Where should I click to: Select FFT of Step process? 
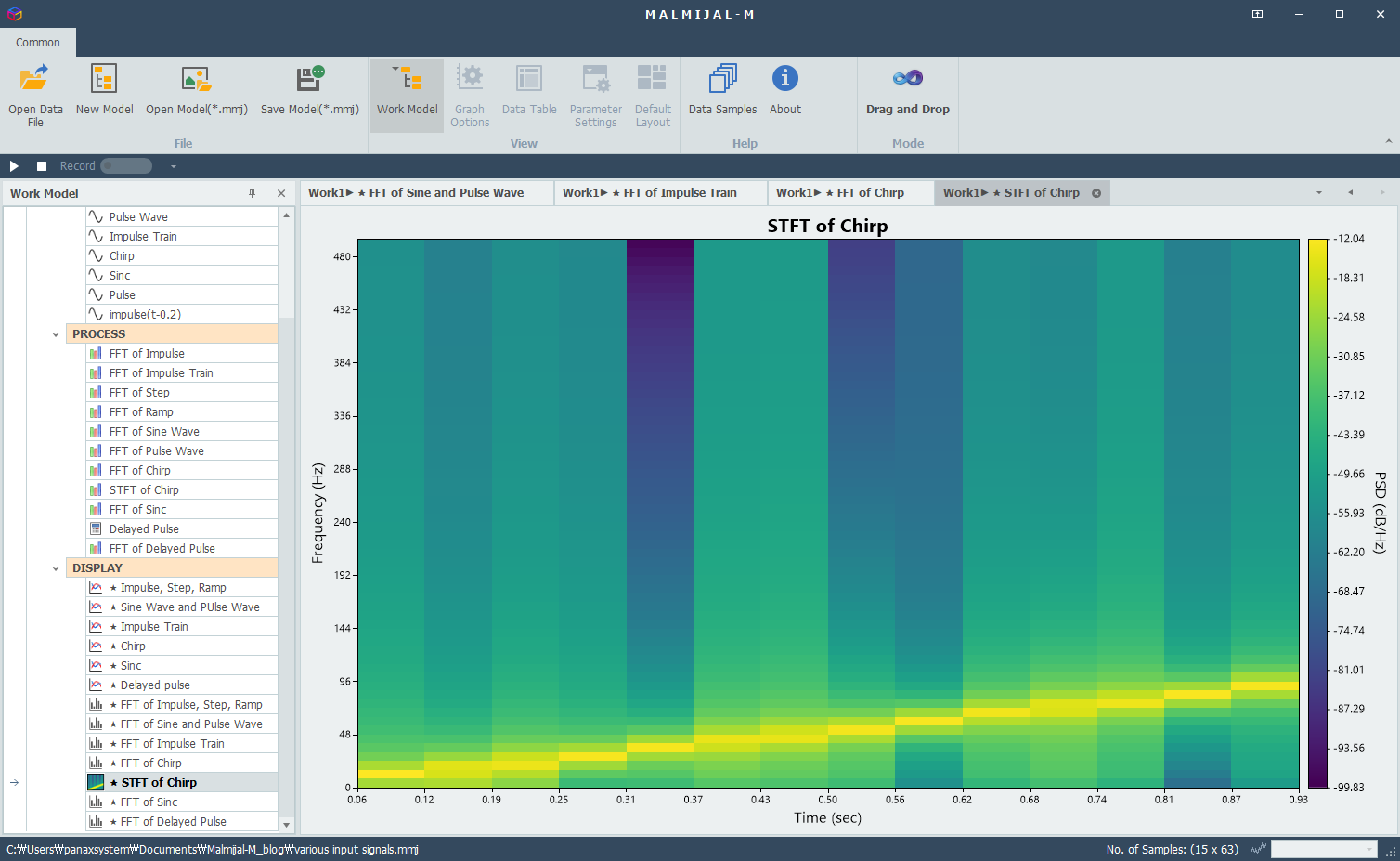coord(182,393)
